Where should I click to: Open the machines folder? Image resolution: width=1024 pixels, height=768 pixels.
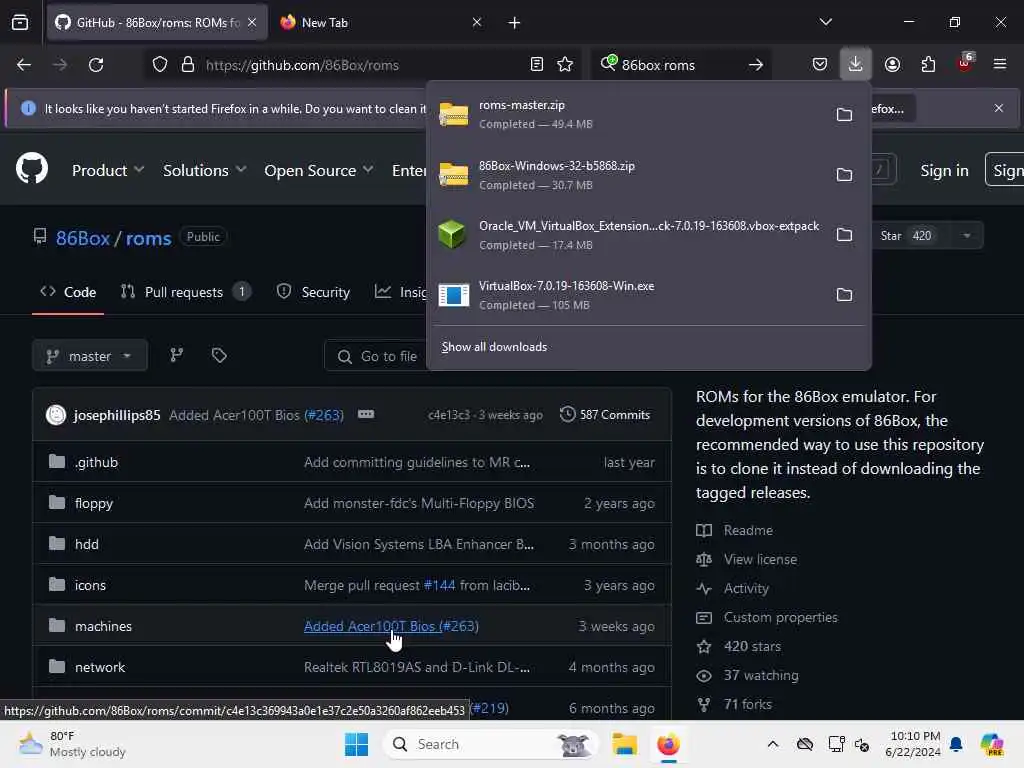[103, 626]
